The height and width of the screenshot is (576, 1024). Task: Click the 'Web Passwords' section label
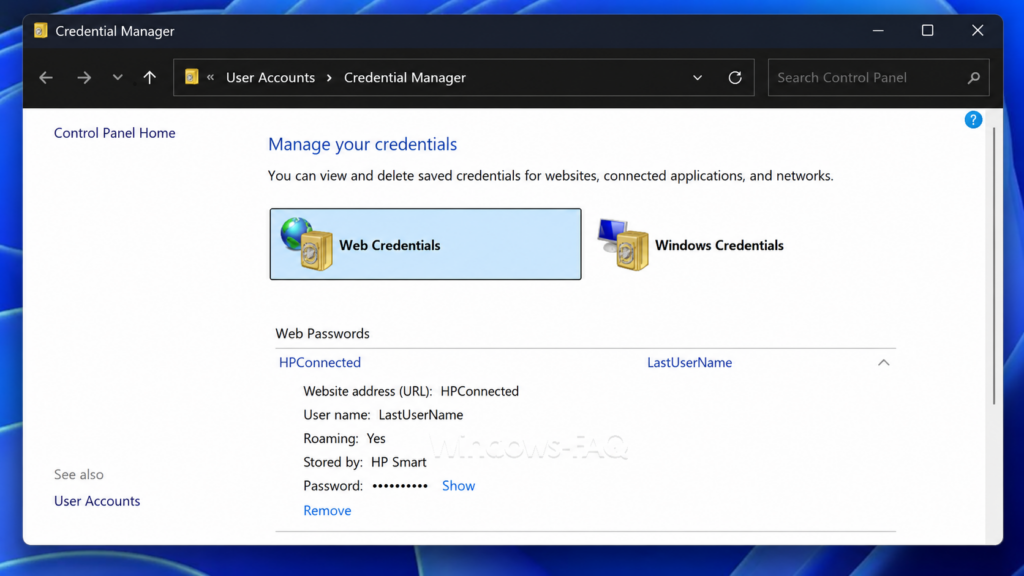[x=322, y=334]
